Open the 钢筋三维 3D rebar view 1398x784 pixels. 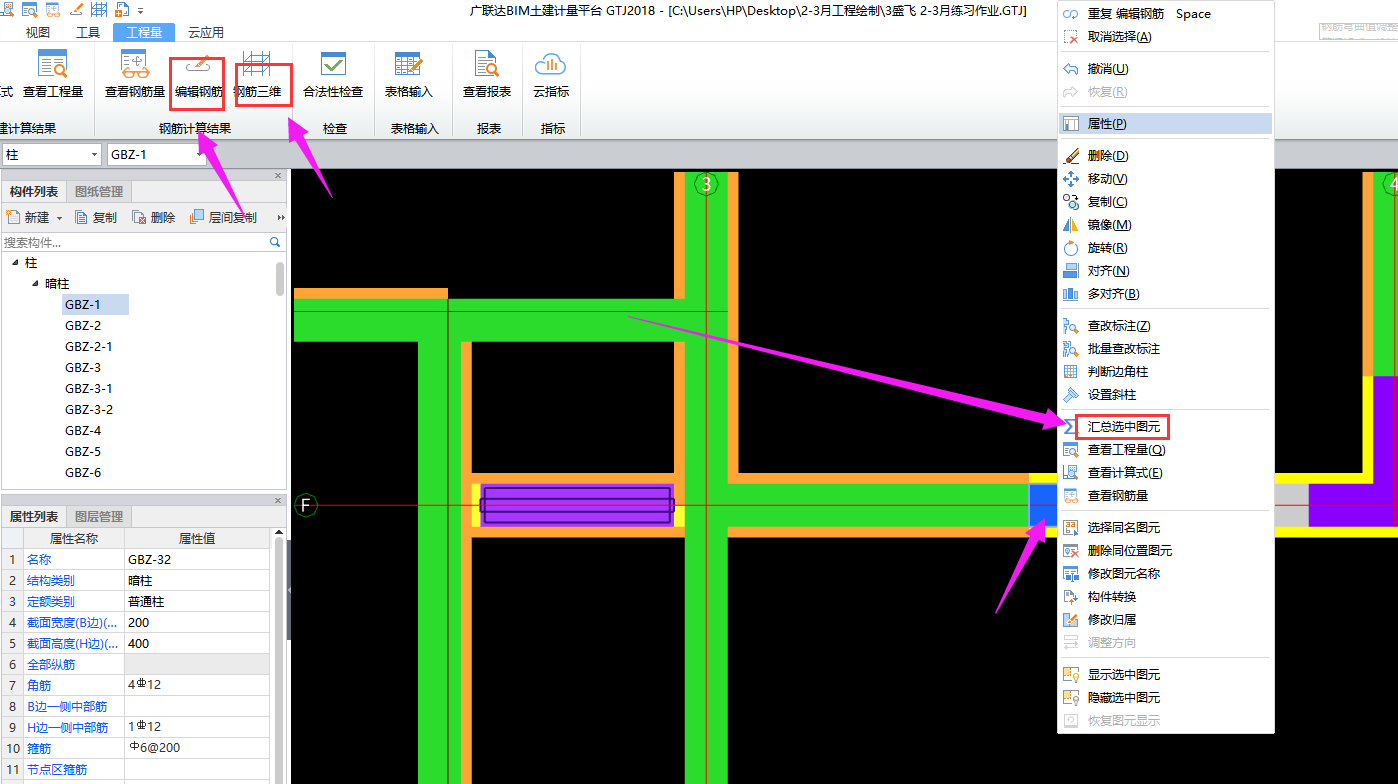(258, 74)
